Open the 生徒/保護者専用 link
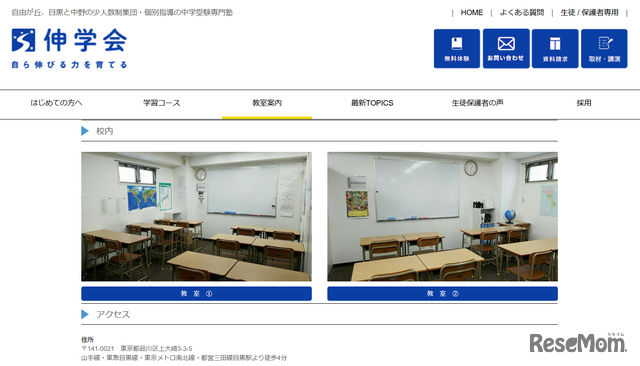 tap(589, 13)
